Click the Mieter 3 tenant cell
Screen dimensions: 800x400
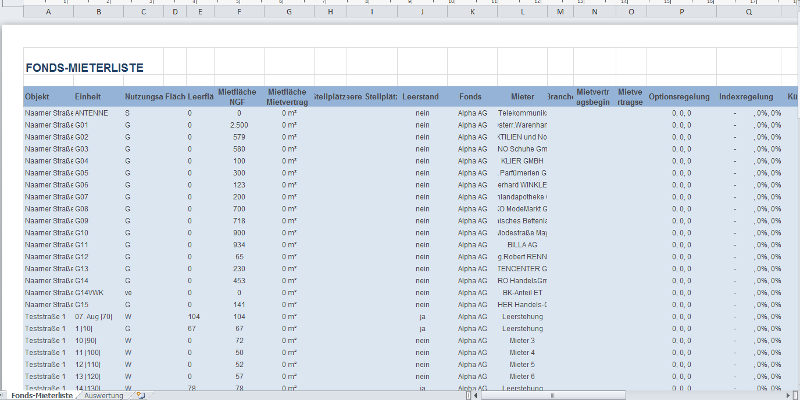click(522, 341)
